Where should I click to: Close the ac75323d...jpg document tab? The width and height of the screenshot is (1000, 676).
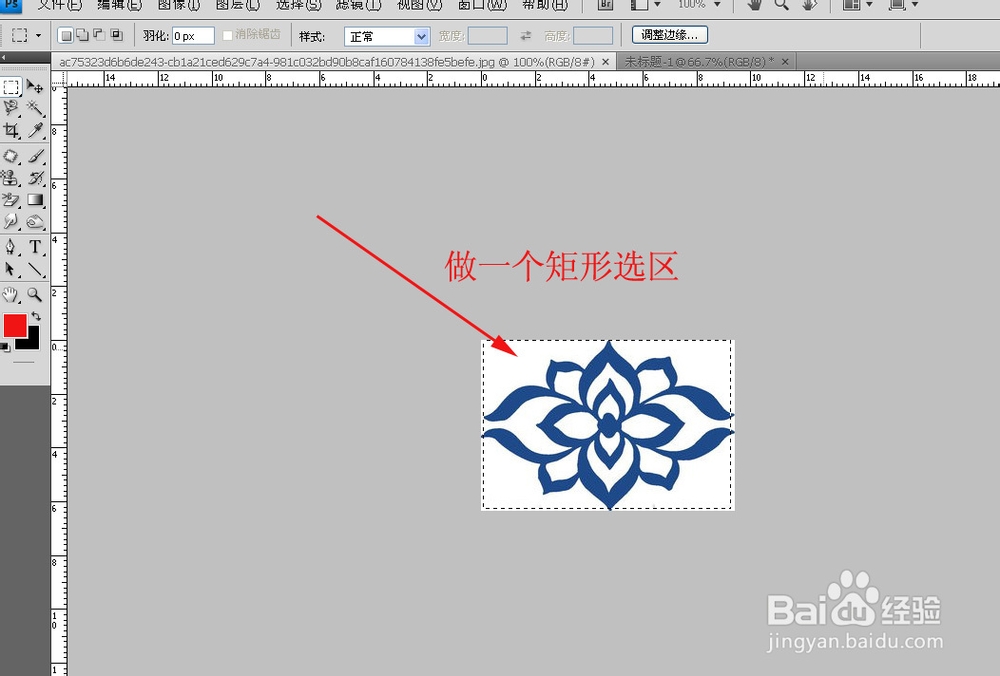pyautogui.click(x=605, y=62)
